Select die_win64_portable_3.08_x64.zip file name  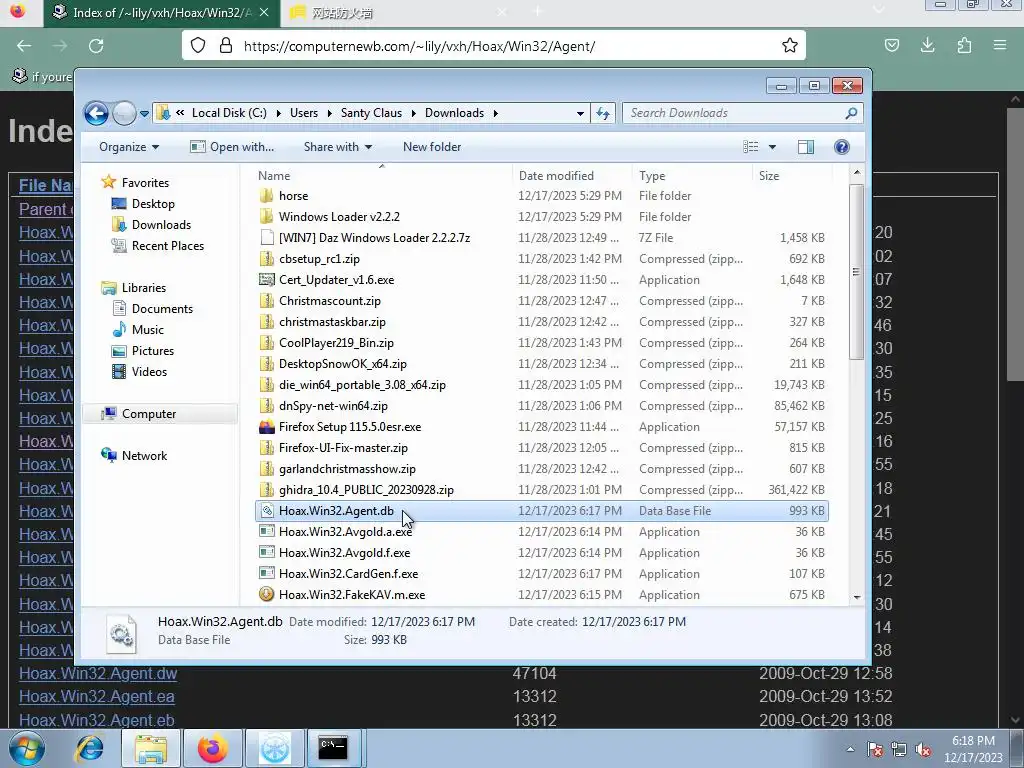tap(362, 385)
